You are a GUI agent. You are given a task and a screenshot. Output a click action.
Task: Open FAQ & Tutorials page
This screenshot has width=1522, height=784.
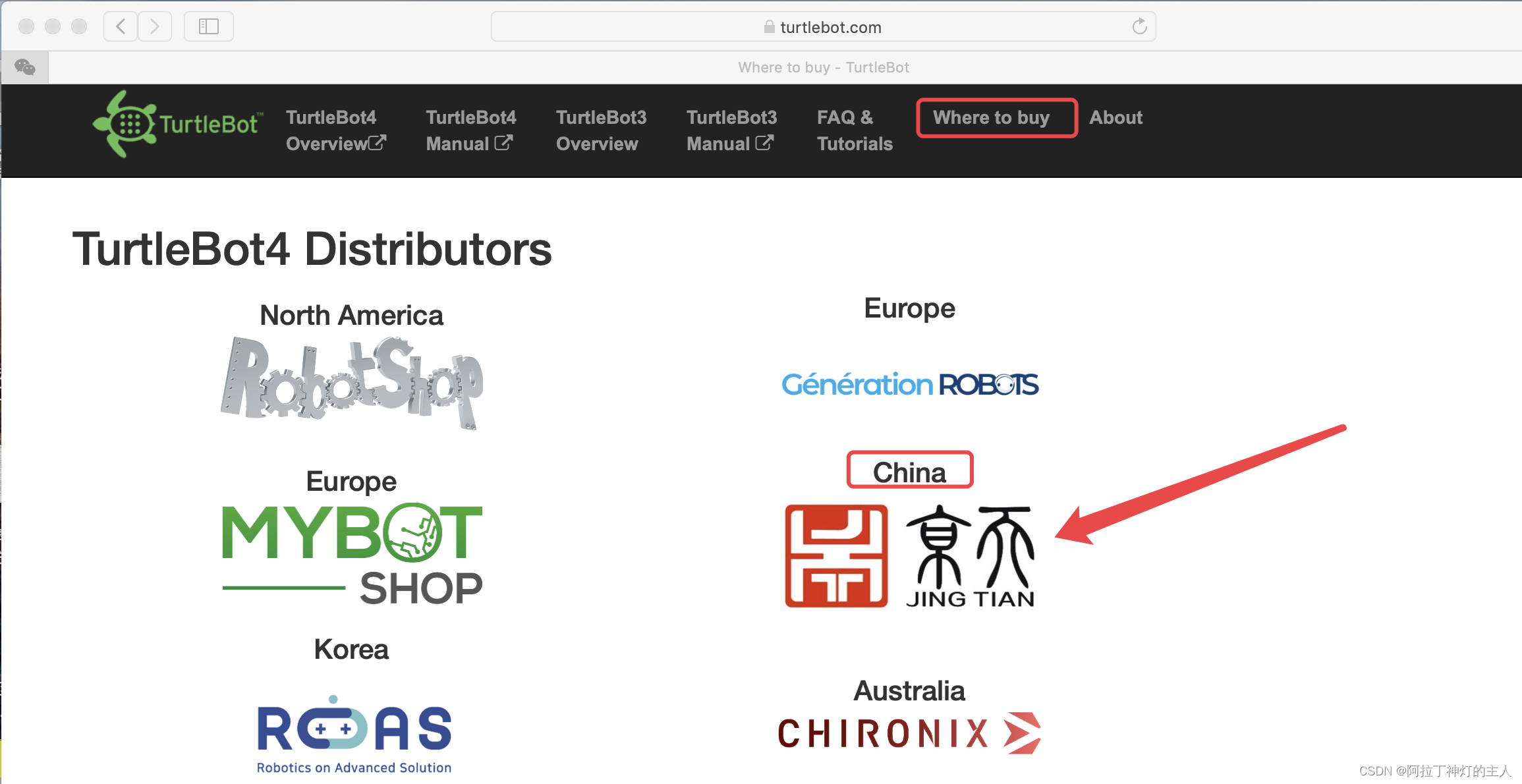point(854,130)
